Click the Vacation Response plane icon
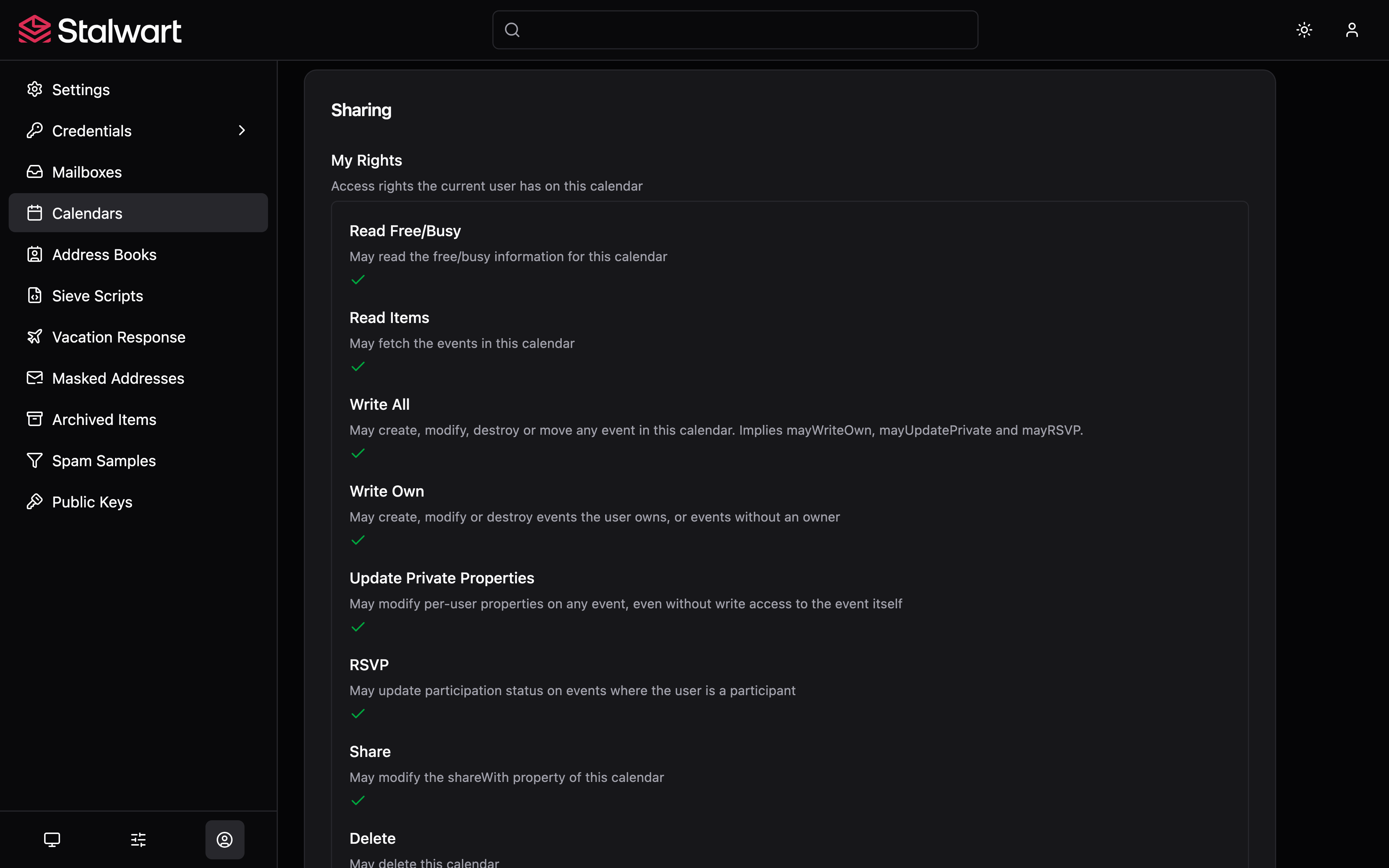Image resolution: width=1389 pixels, height=868 pixels. tap(34, 336)
